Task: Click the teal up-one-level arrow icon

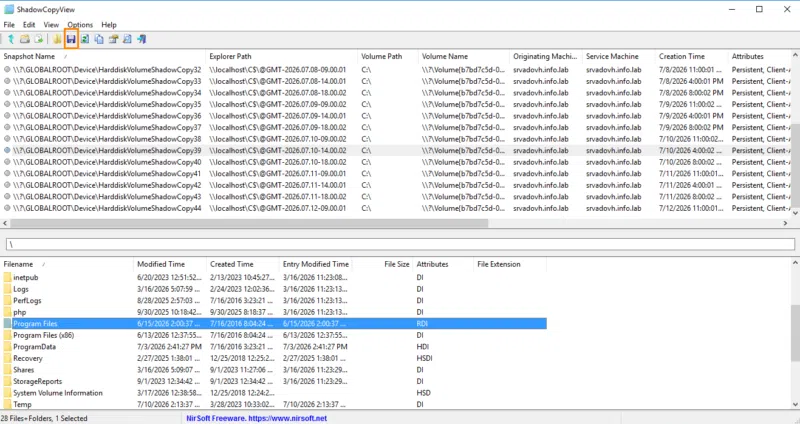Action: click(x=11, y=39)
